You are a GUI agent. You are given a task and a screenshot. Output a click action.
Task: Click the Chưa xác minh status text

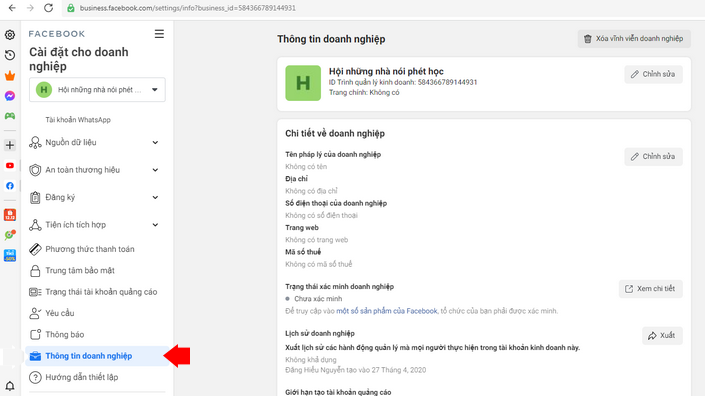pyautogui.click(x=318, y=298)
